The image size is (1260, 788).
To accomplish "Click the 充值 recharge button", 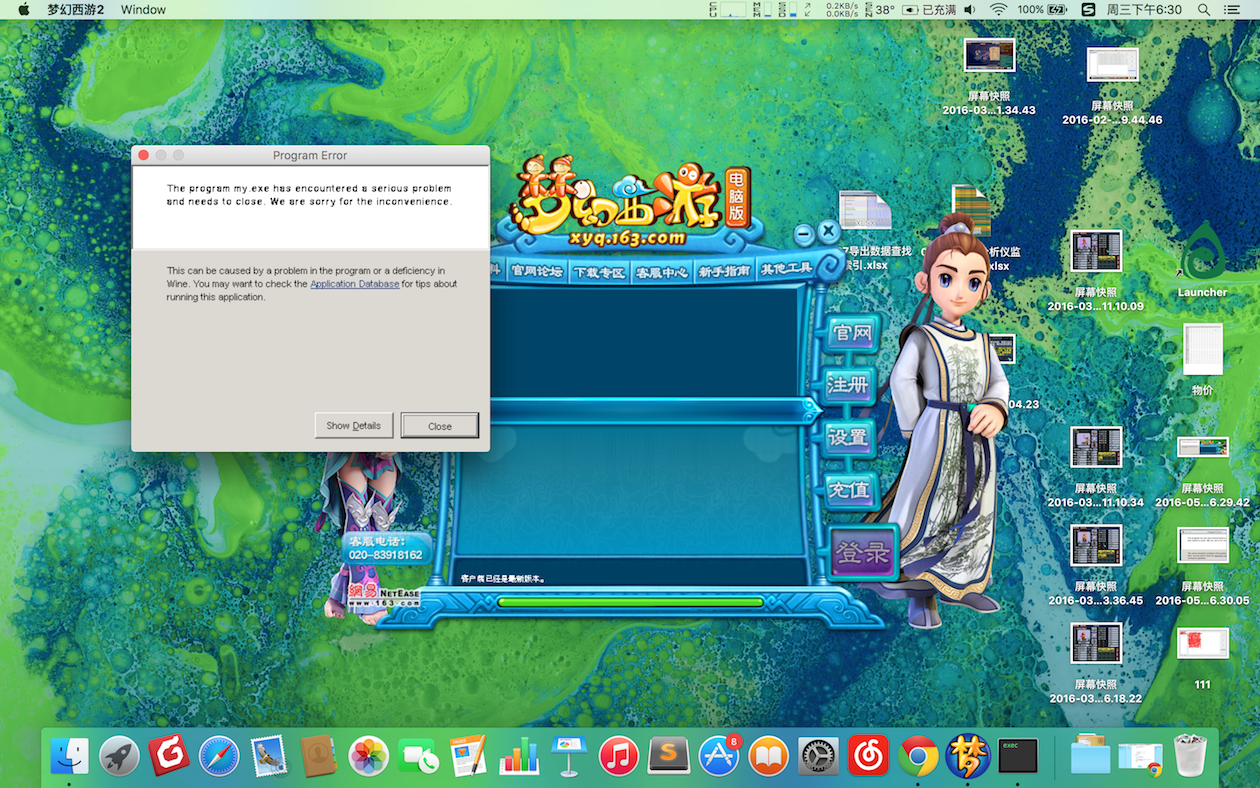I will (x=851, y=491).
